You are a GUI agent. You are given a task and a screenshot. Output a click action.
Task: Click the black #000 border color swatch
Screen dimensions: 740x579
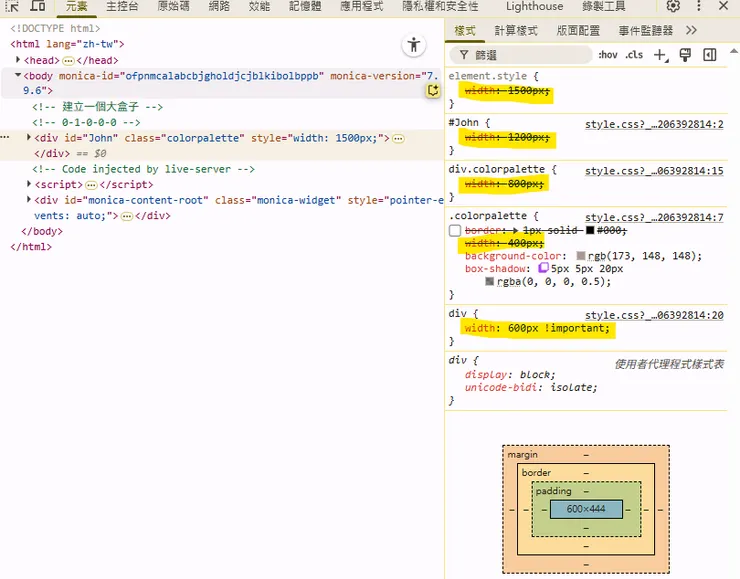(x=590, y=230)
